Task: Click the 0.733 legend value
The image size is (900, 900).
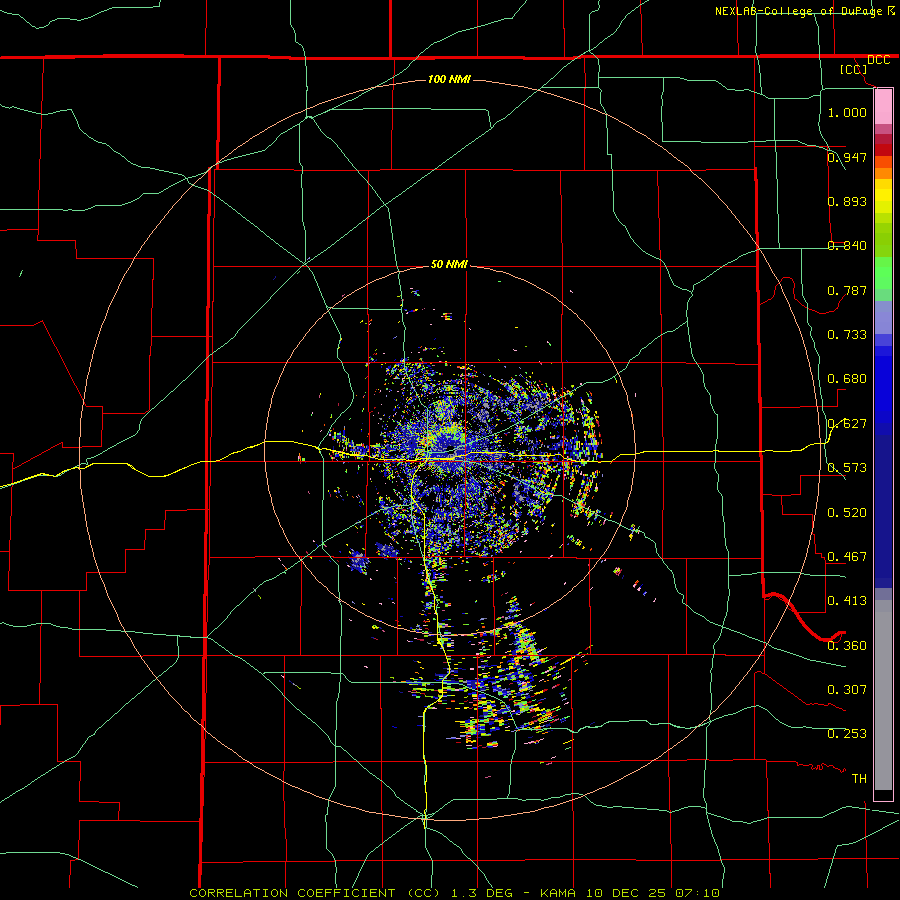Action: click(847, 334)
